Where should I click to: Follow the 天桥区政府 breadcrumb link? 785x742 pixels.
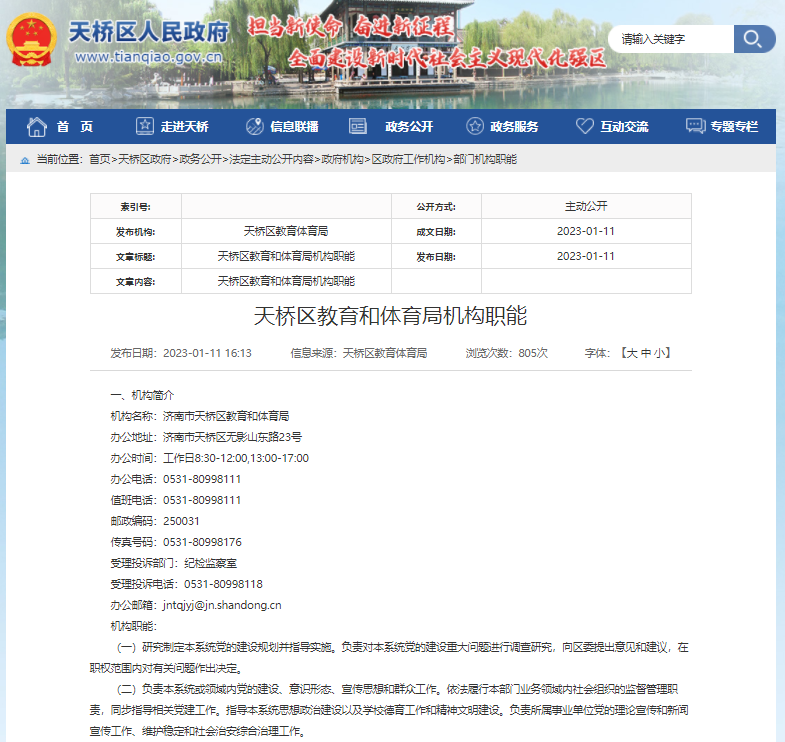[144, 159]
